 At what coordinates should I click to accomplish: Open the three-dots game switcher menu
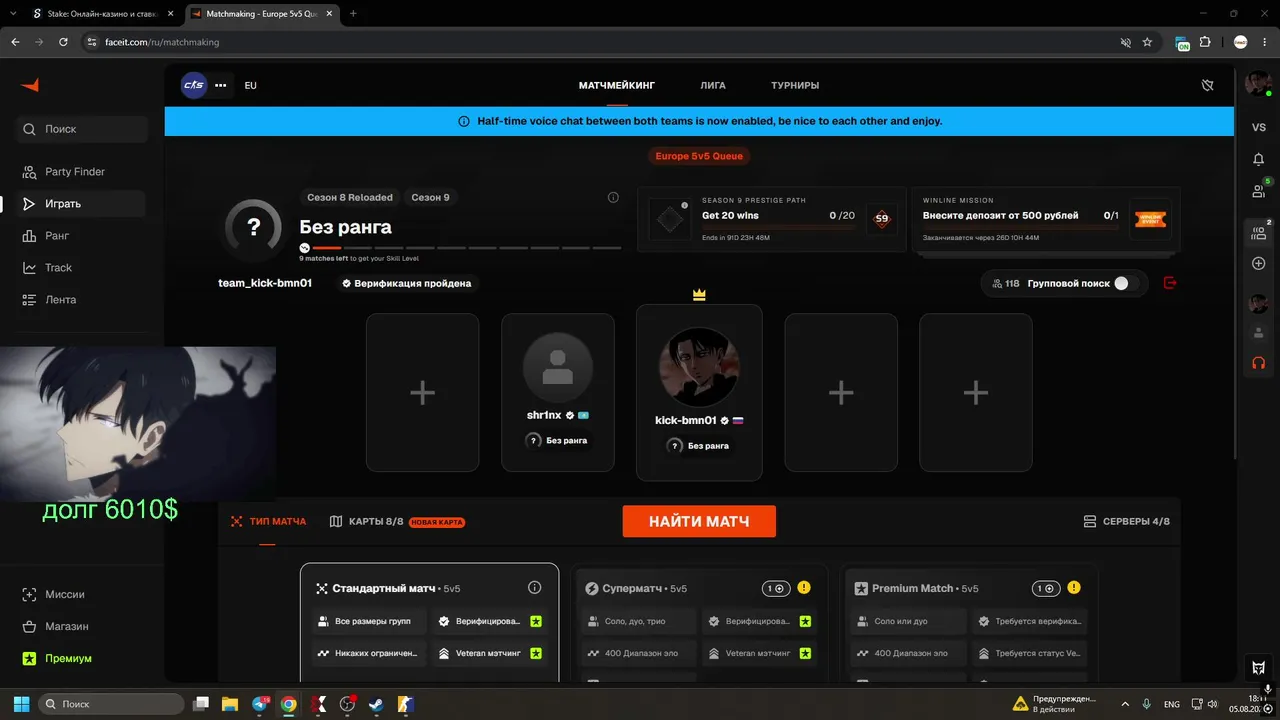(x=221, y=85)
